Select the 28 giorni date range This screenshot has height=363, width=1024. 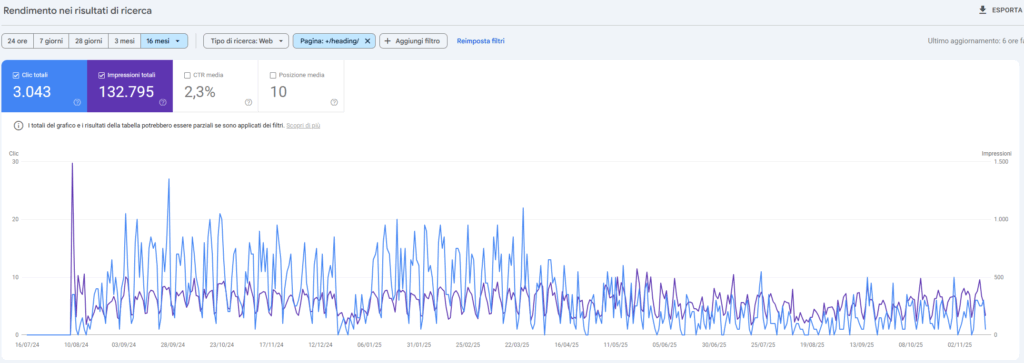pyautogui.click(x=88, y=41)
